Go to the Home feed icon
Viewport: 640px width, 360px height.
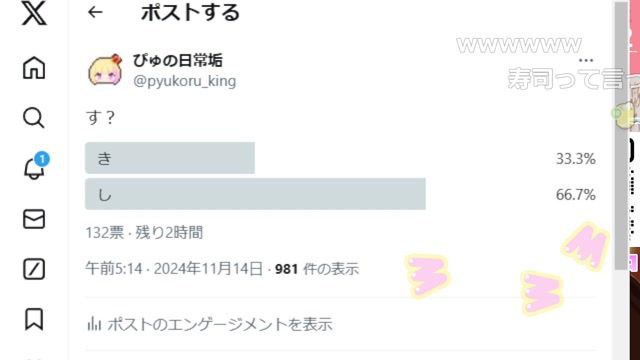click(x=34, y=67)
